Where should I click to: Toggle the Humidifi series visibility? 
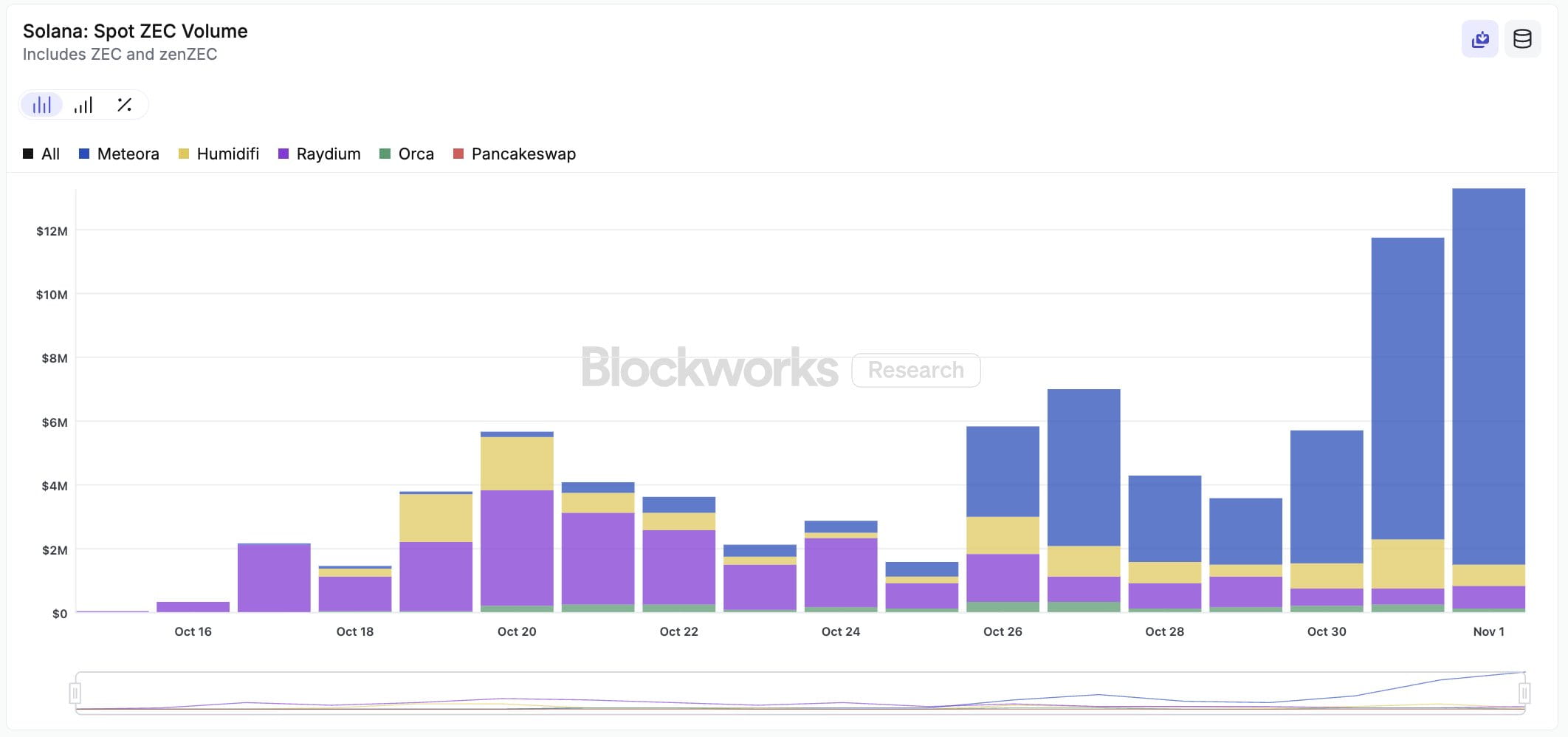(x=228, y=154)
